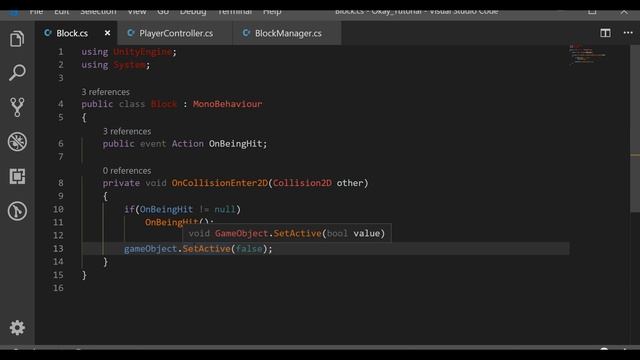Click gameObject on line 13
Screen dimensions: 640x360
point(150,249)
